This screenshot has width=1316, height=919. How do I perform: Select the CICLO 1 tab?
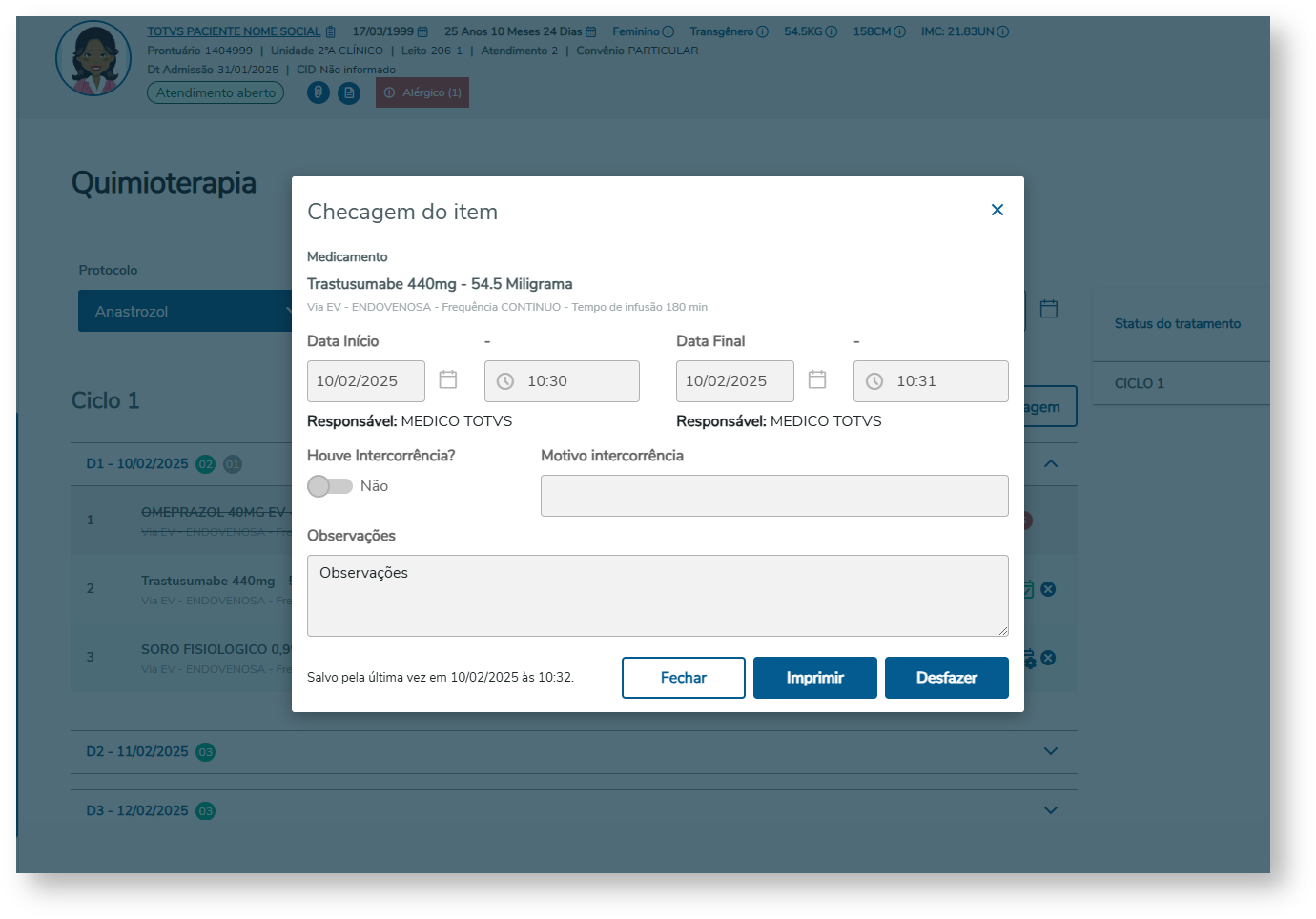tap(1140, 383)
